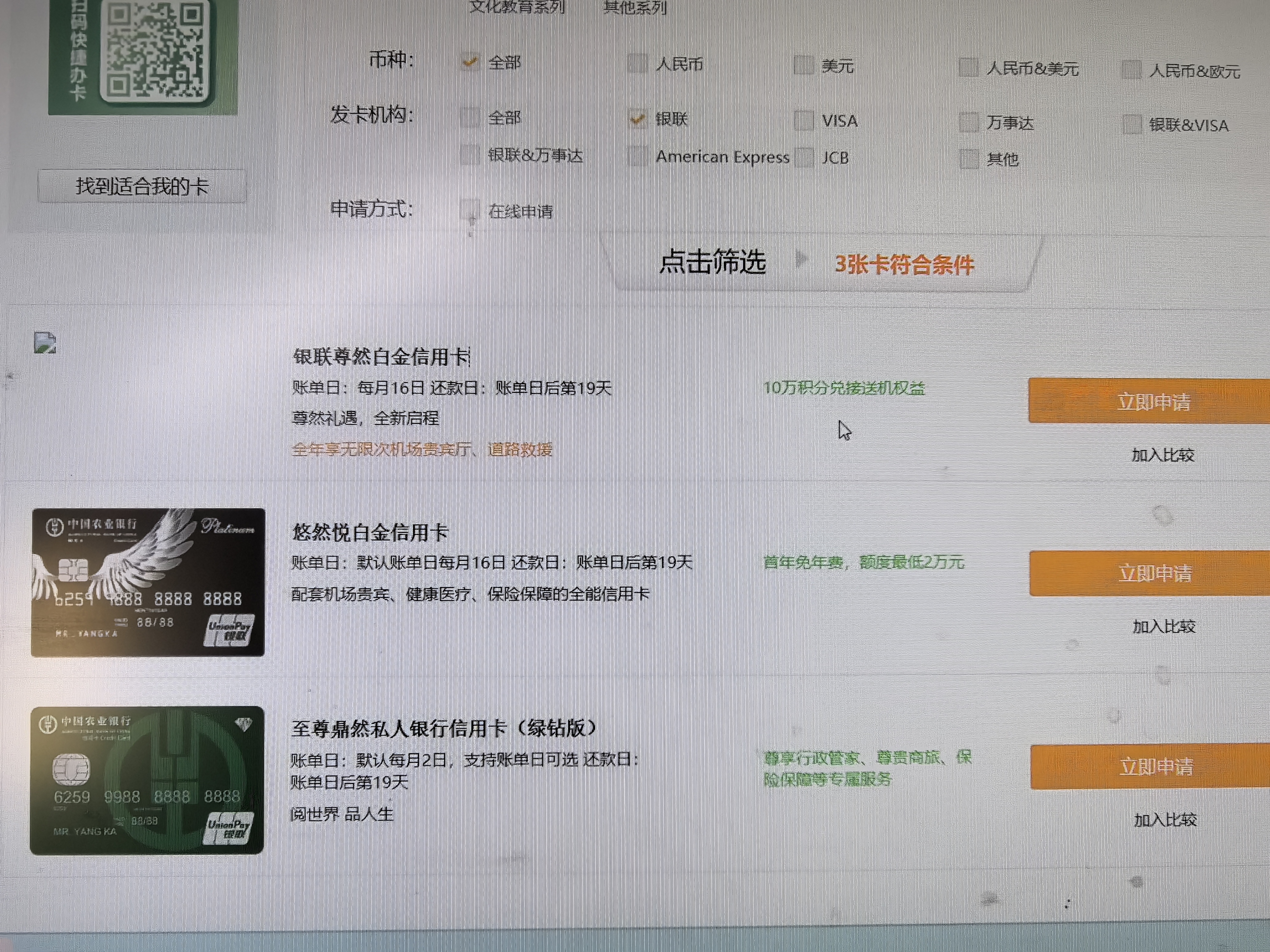Open the 悠然悦白金信用卡 title link
This screenshot has width=1270, height=952.
[370, 532]
